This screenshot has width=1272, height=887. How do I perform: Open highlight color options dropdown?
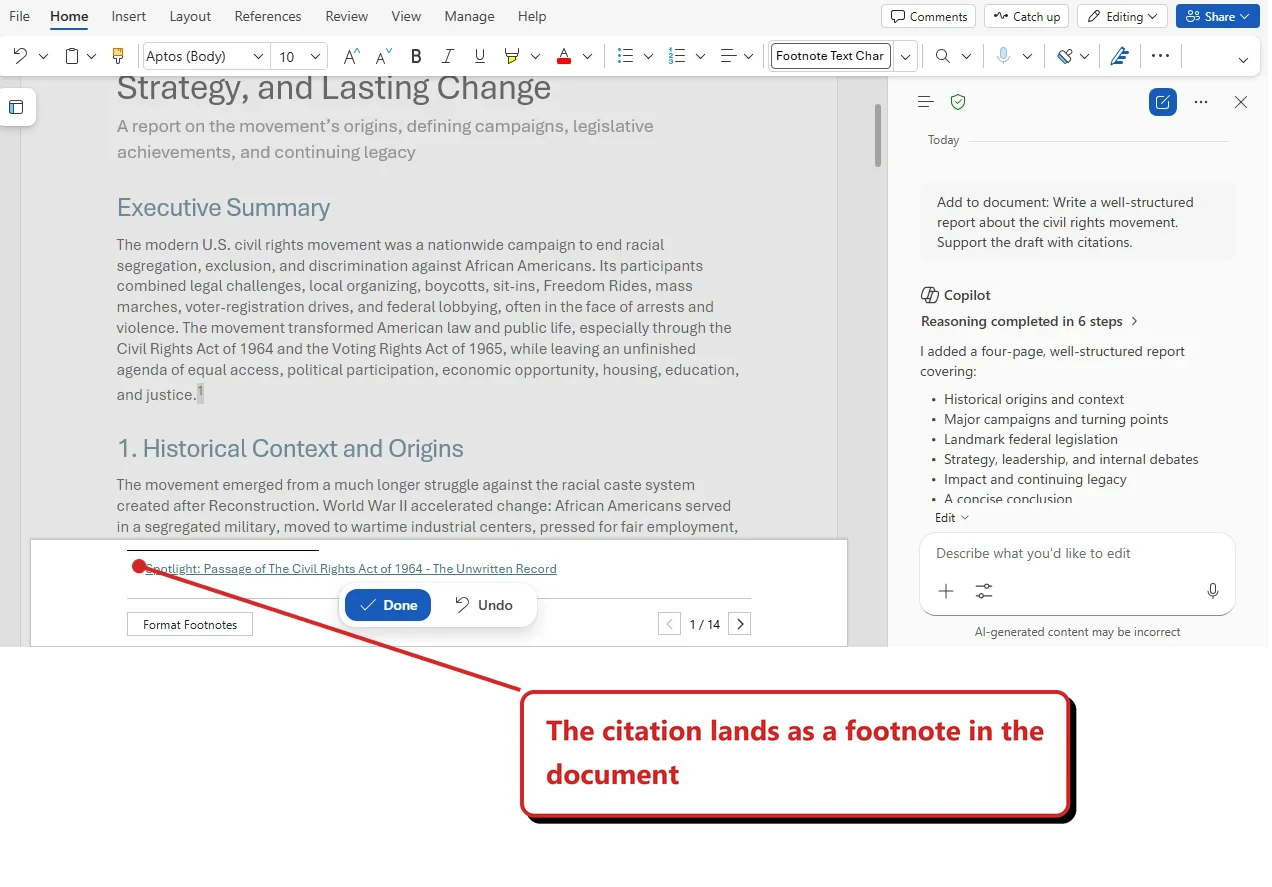(x=535, y=57)
